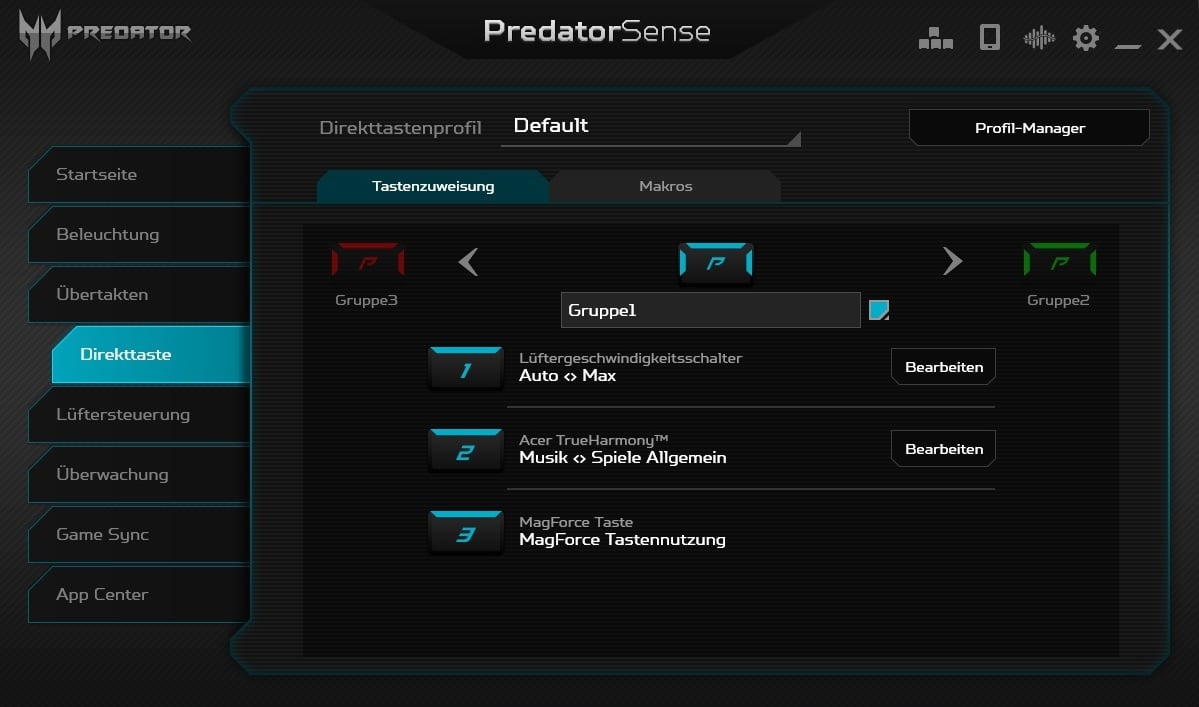Screen dimensions: 1199x707
Task: Select the green Gruppe2 key icon
Action: coord(1059,261)
